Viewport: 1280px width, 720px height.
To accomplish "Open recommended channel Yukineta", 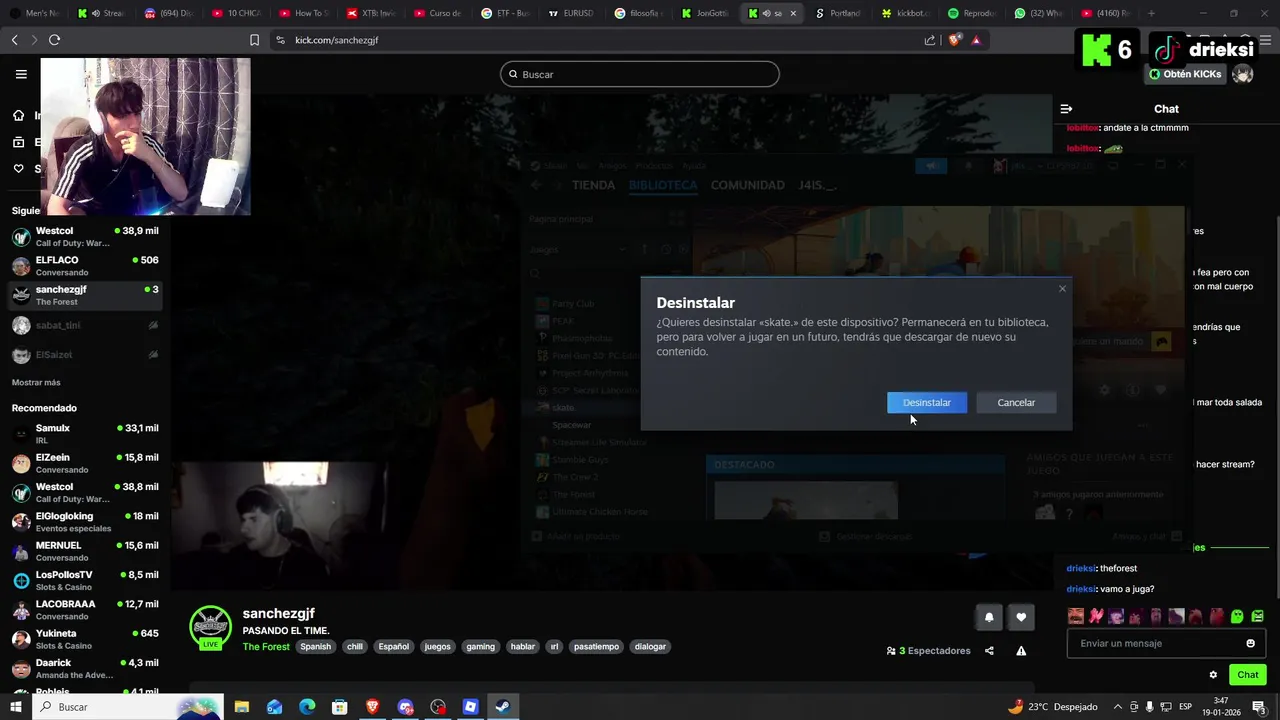I will click(x=85, y=639).
